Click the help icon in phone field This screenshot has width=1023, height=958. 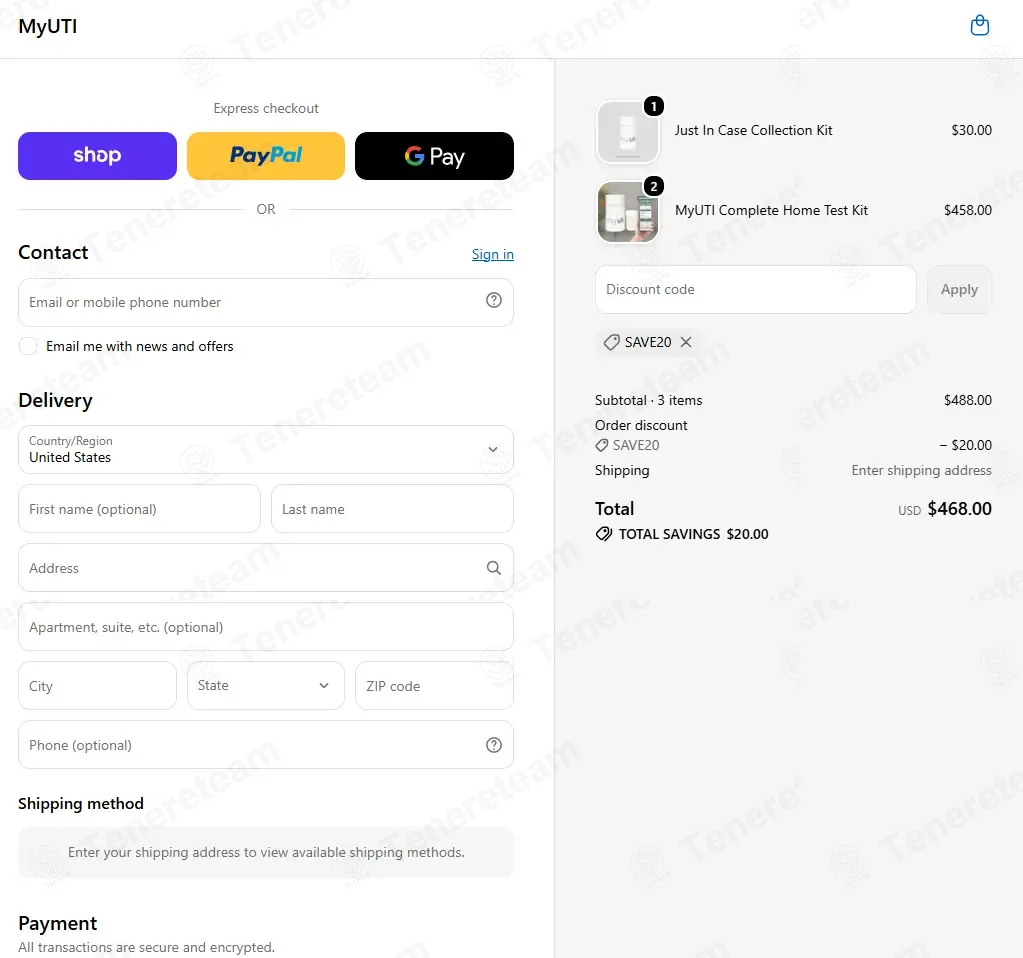pos(494,745)
